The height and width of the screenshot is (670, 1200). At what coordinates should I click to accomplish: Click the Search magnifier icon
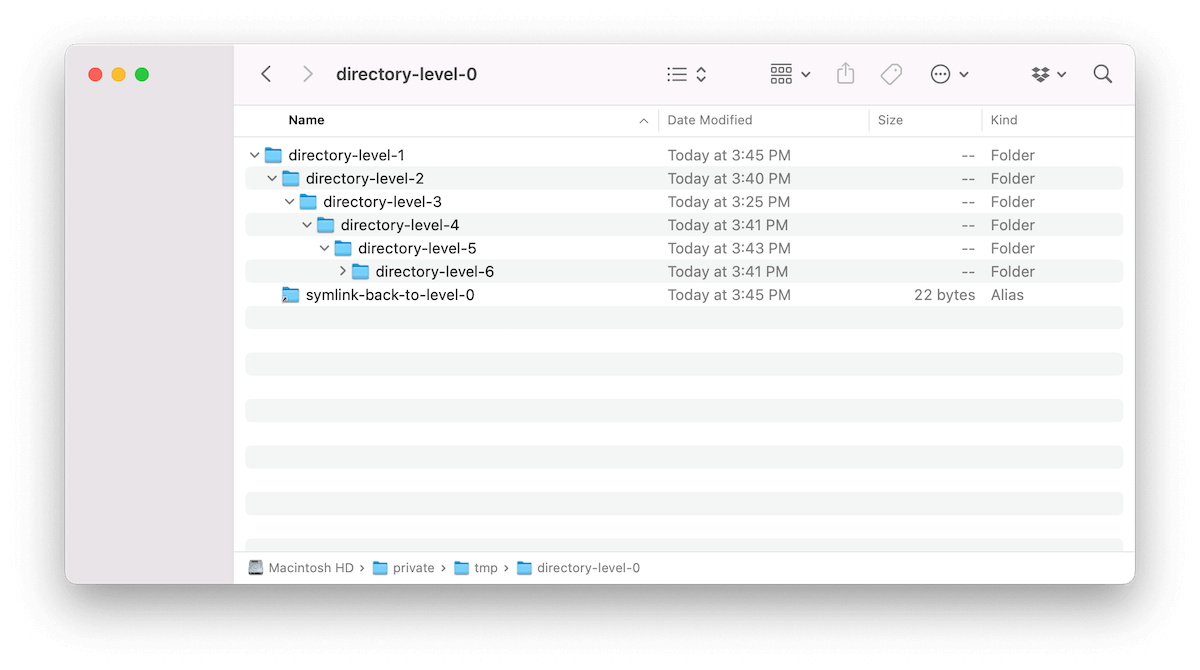tap(1103, 74)
